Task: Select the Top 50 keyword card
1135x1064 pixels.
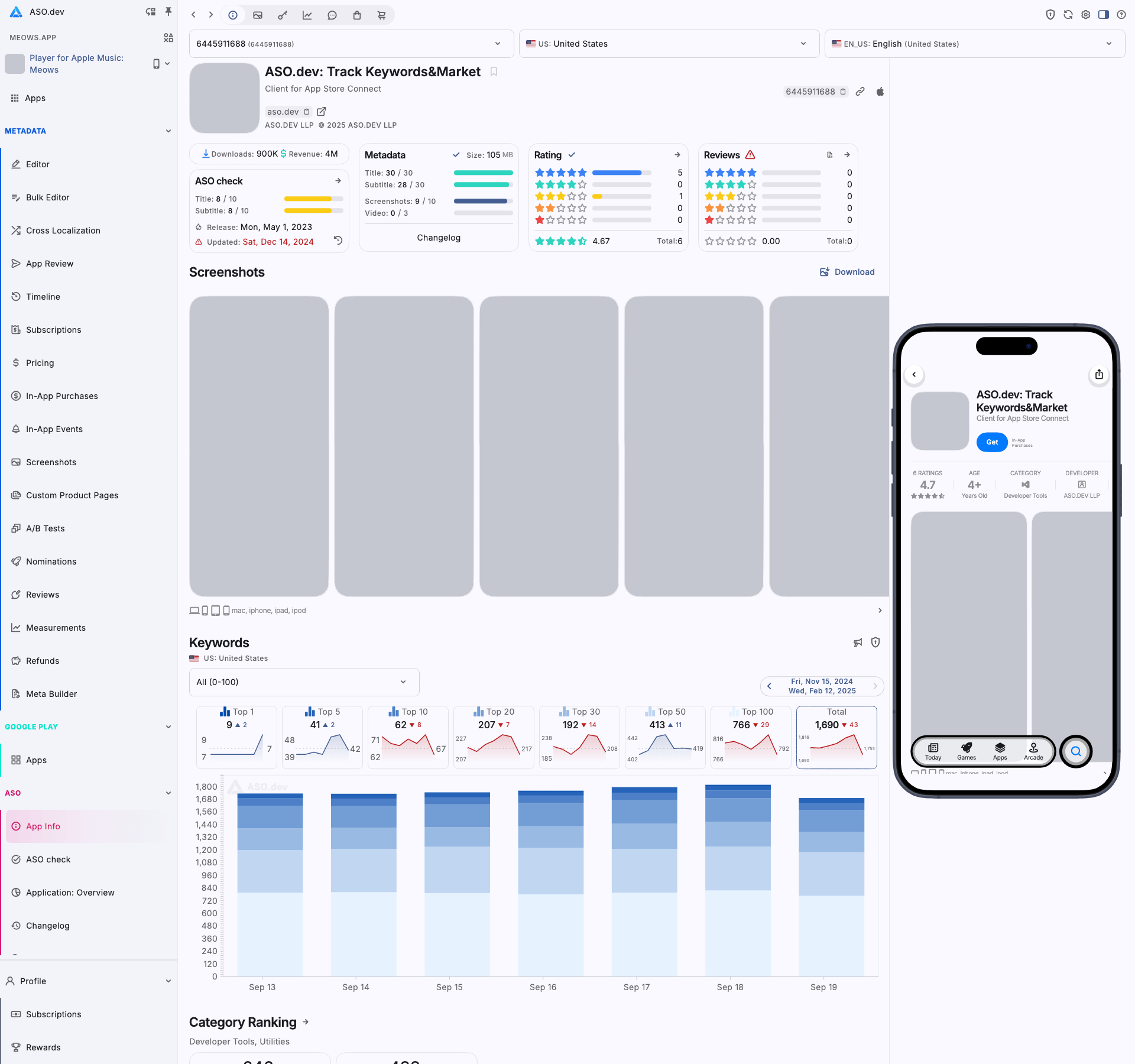Action: click(x=665, y=737)
